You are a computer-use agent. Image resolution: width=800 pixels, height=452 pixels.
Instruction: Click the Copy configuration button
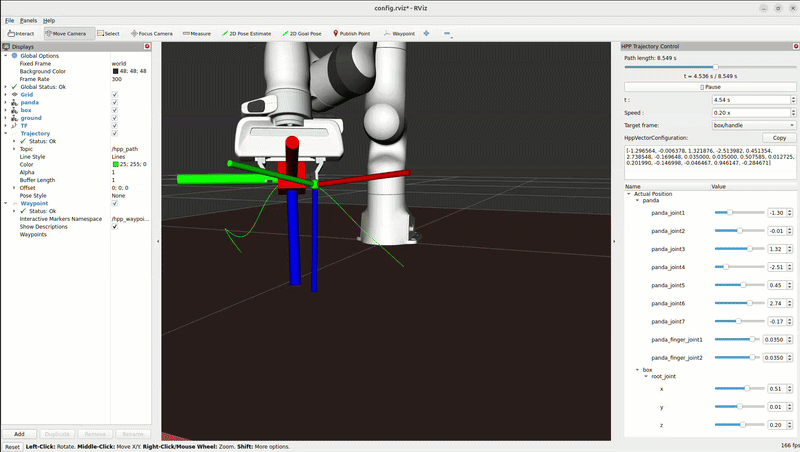point(779,138)
